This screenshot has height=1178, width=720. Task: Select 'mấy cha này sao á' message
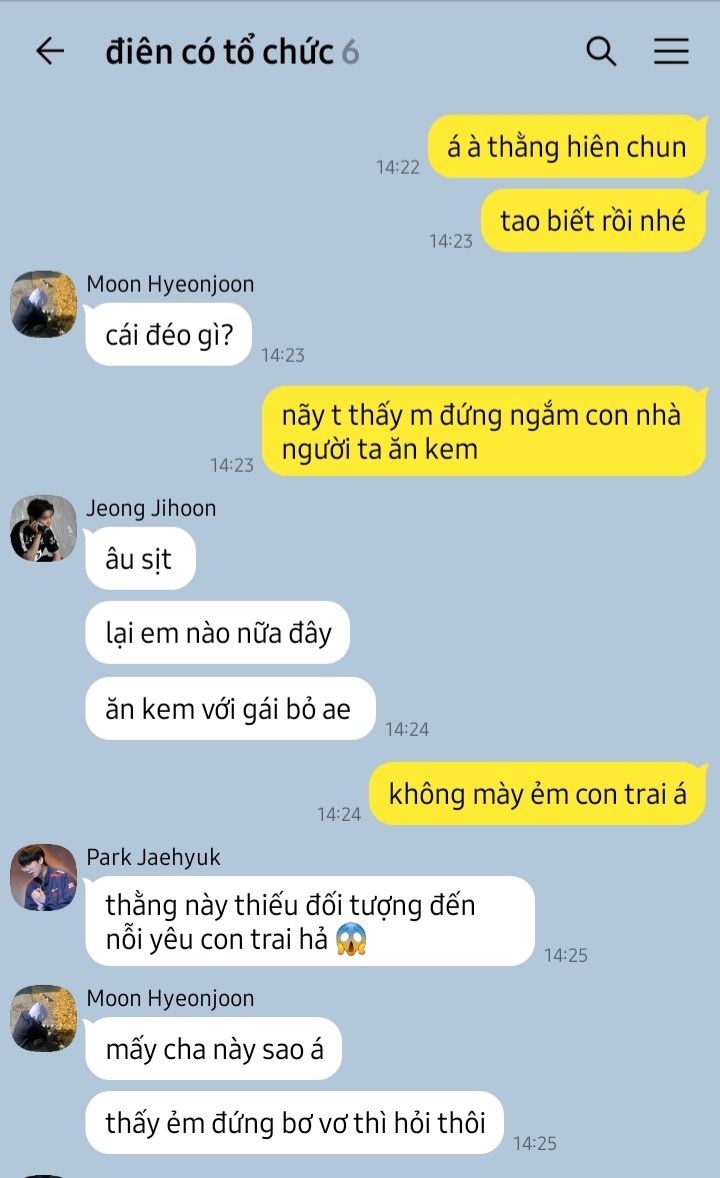pos(213,1049)
